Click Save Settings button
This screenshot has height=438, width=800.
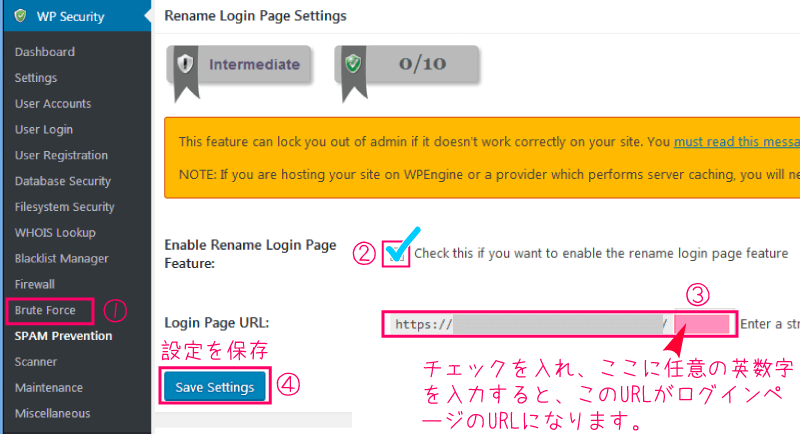coord(215,387)
